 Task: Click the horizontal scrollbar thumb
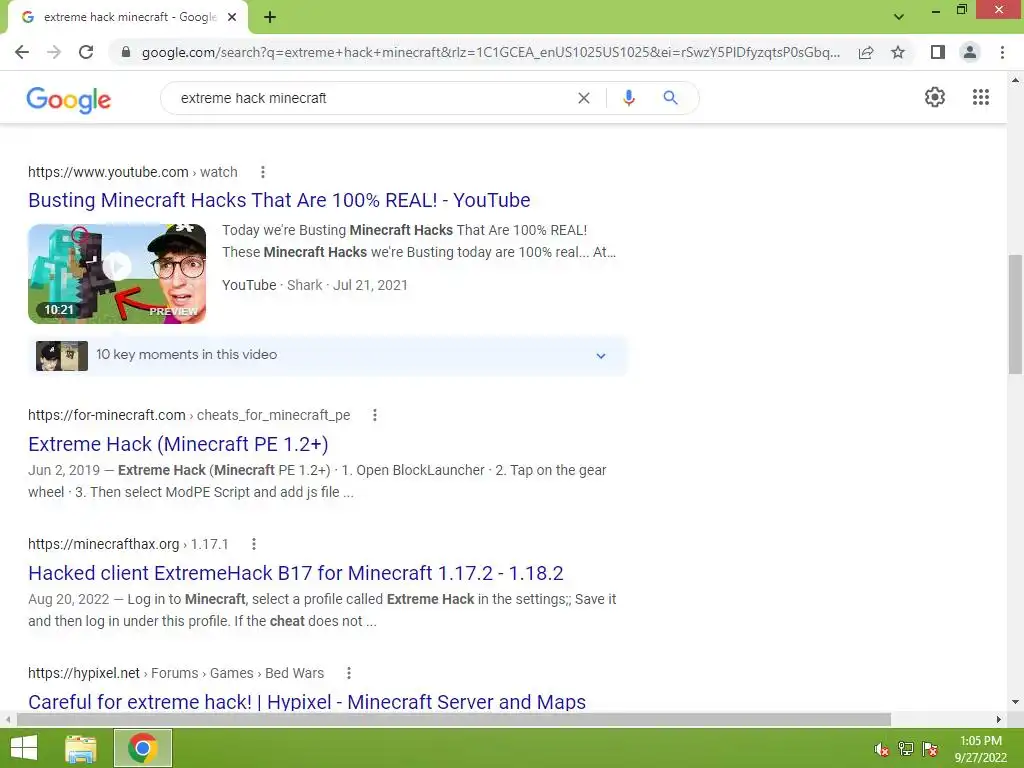[454, 720]
